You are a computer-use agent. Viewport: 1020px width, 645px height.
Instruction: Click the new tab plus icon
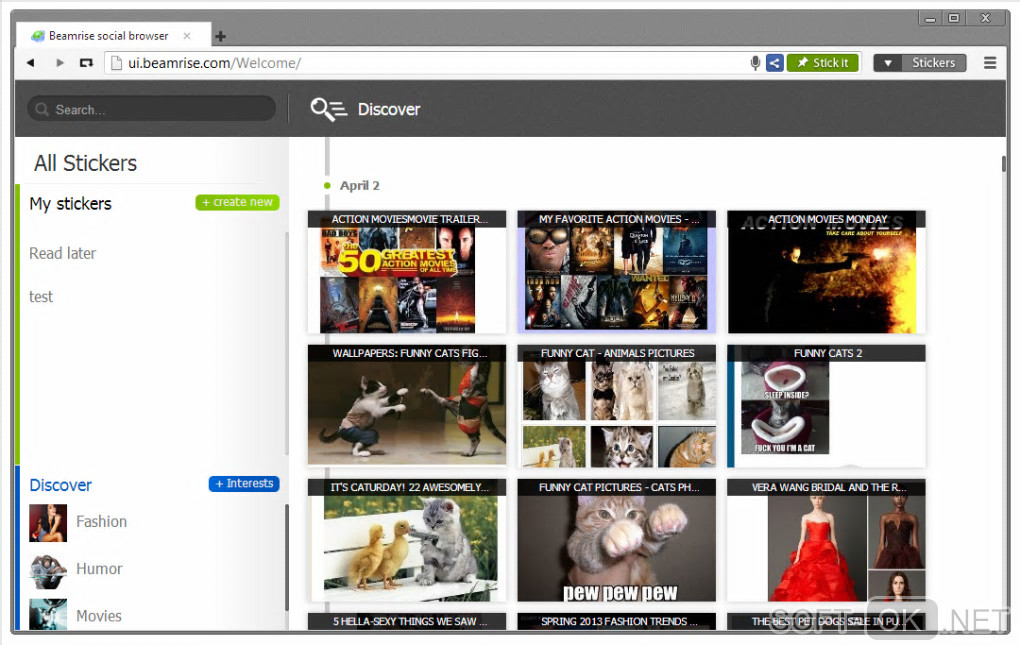point(221,36)
